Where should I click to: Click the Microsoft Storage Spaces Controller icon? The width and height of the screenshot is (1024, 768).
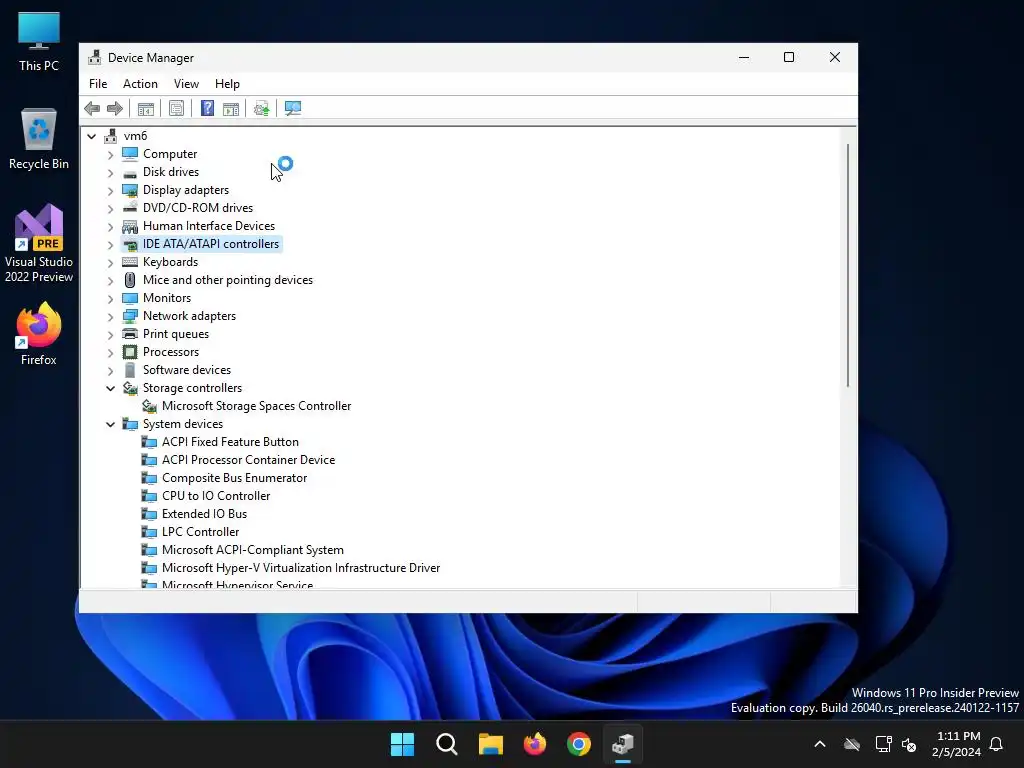pos(150,406)
